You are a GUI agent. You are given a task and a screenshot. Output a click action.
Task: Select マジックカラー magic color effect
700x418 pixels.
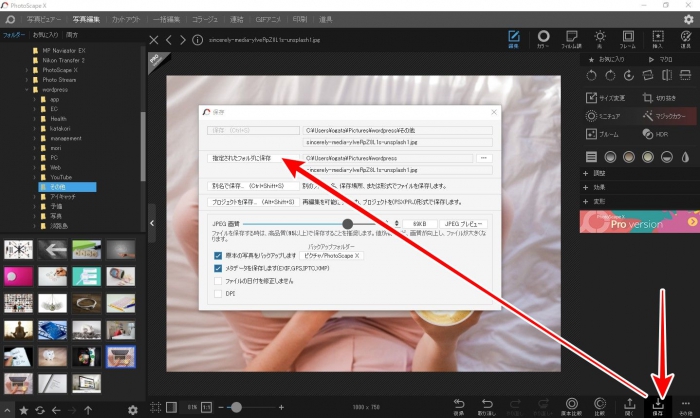(x=664, y=116)
